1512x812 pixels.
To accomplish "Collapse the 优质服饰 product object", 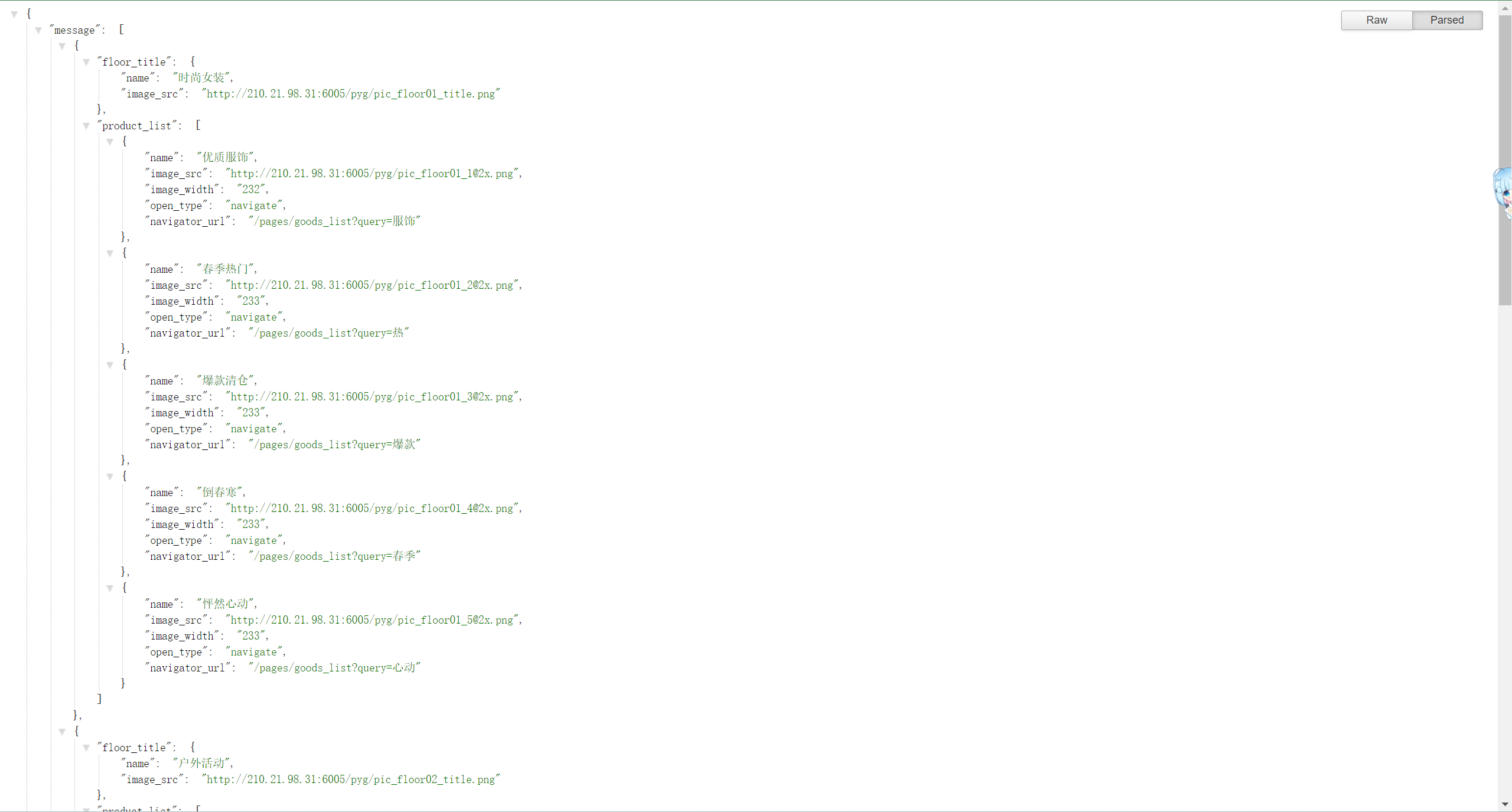I will point(110,142).
